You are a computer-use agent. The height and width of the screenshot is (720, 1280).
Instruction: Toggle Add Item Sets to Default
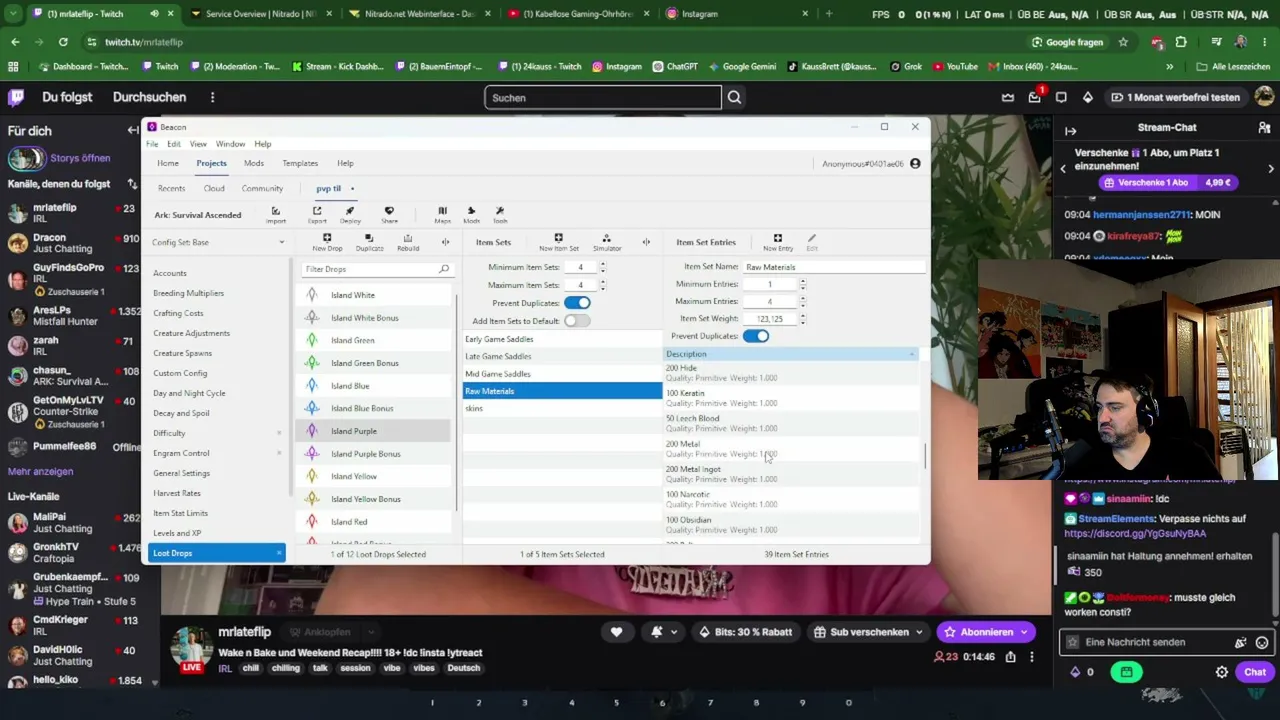click(577, 321)
